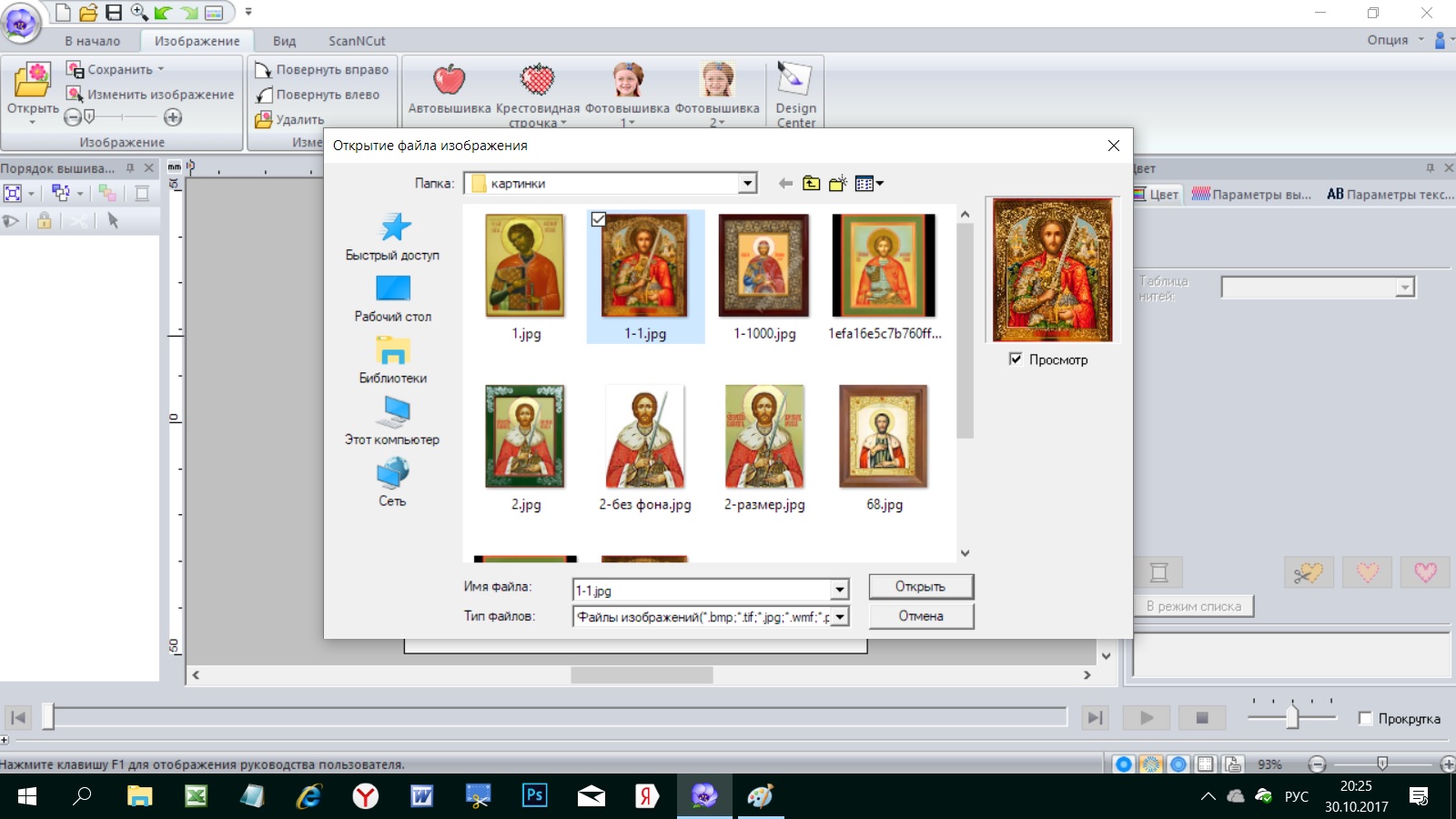Click the Auto Punch (Автовышивка) apple icon

(x=449, y=80)
